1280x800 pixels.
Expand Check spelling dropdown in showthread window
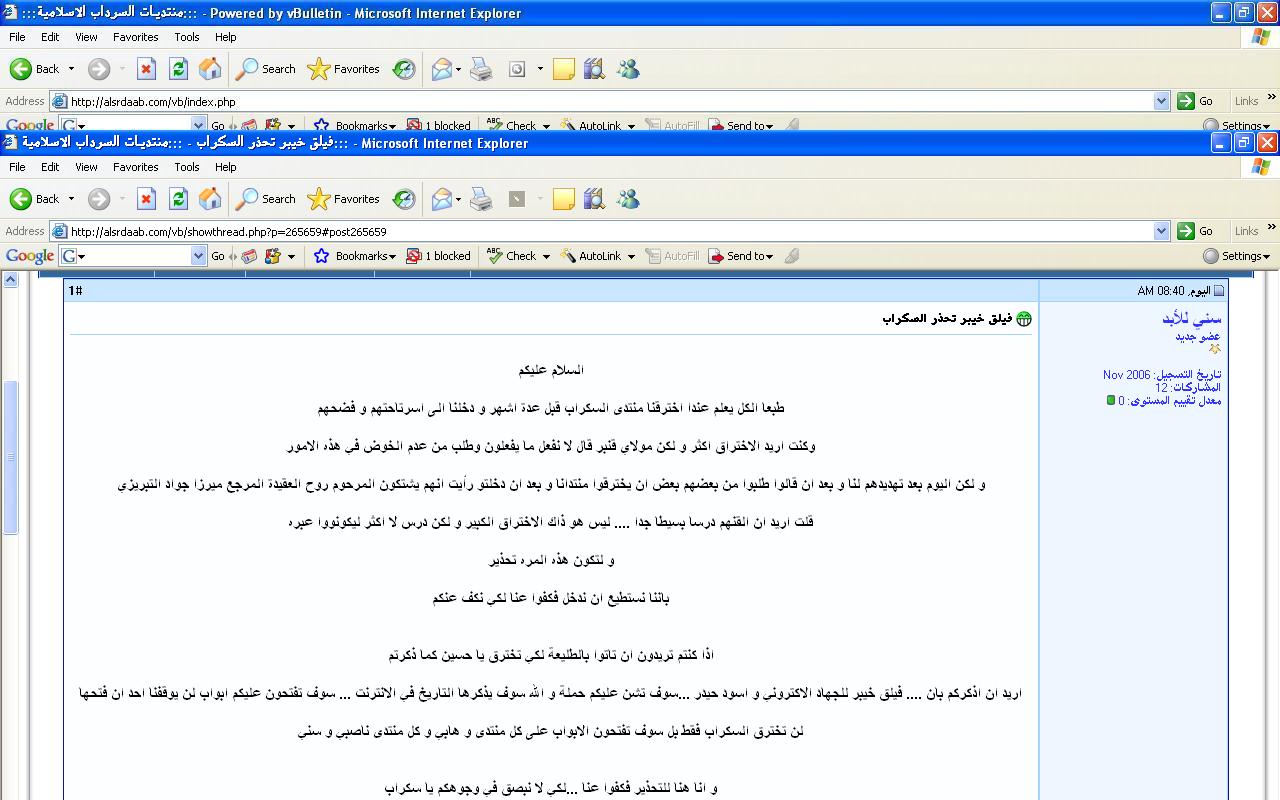(545, 256)
